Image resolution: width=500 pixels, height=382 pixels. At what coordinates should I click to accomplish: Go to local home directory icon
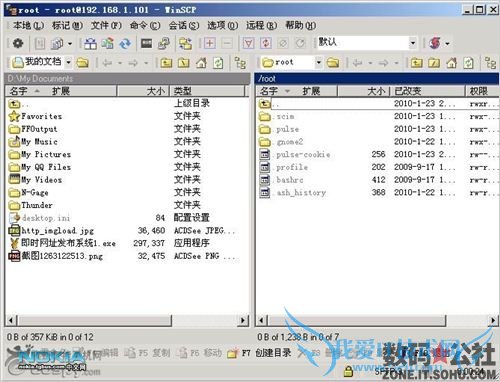201,62
